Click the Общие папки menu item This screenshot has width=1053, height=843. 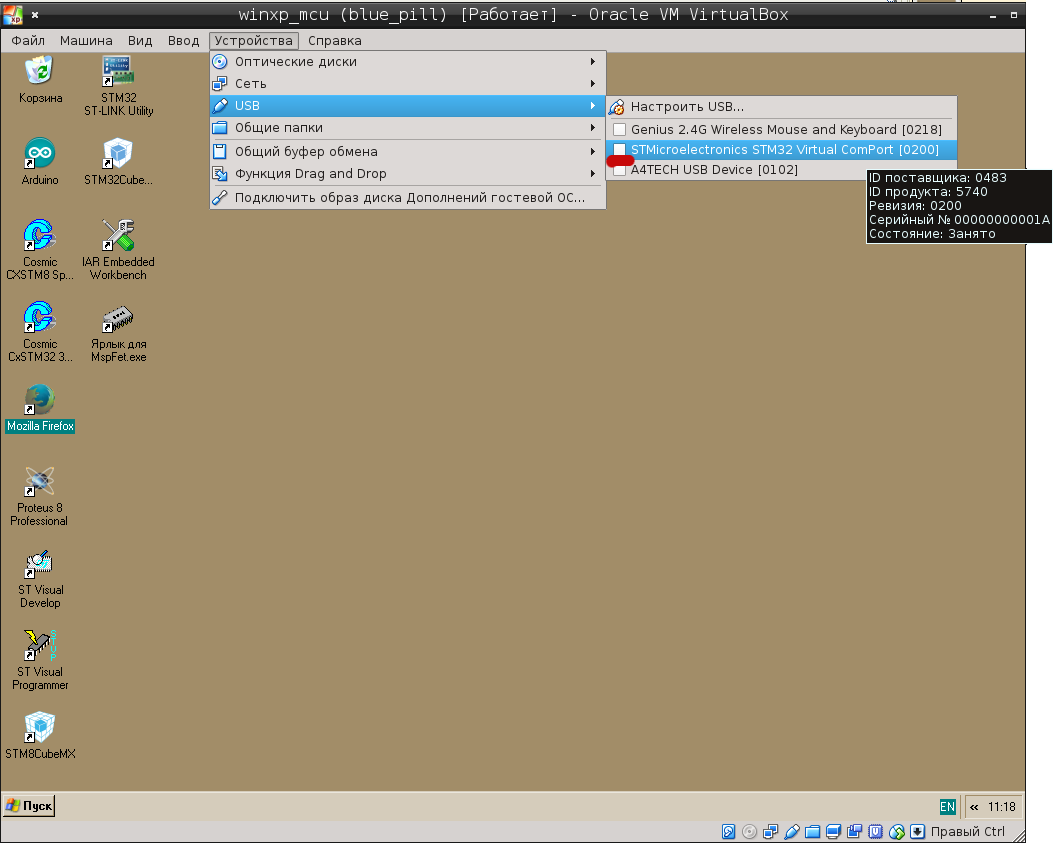[x=408, y=128]
